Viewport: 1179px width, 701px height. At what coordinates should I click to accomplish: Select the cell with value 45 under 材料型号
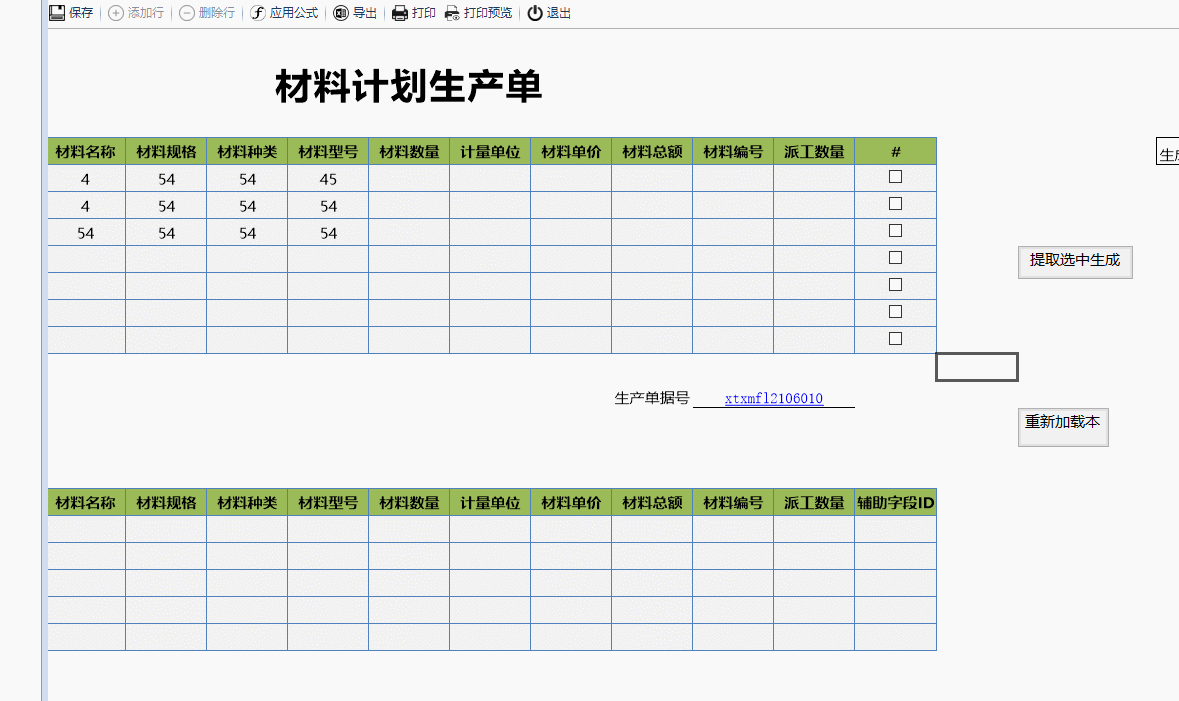(328, 179)
